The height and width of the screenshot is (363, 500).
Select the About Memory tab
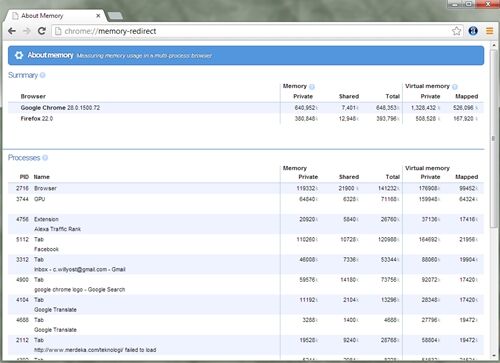click(x=55, y=16)
